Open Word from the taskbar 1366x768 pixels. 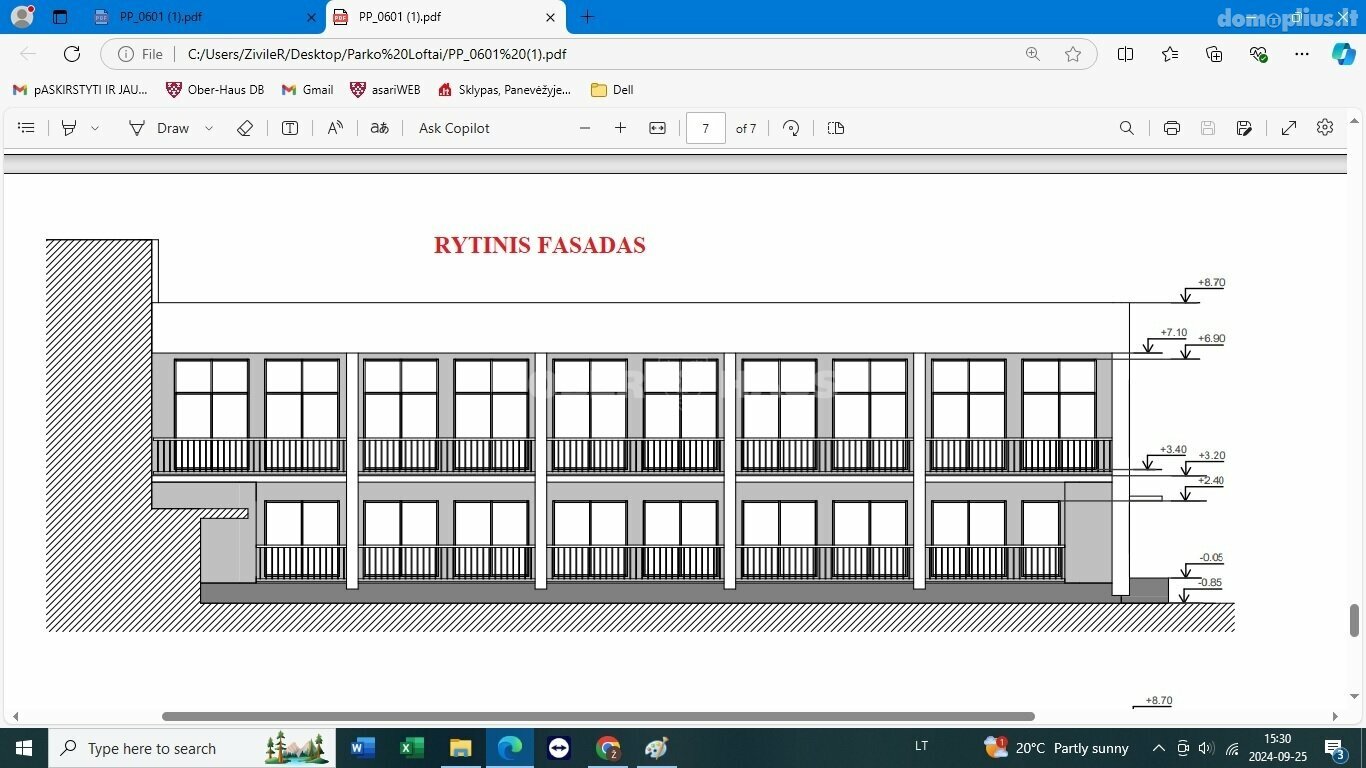click(x=363, y=748)
